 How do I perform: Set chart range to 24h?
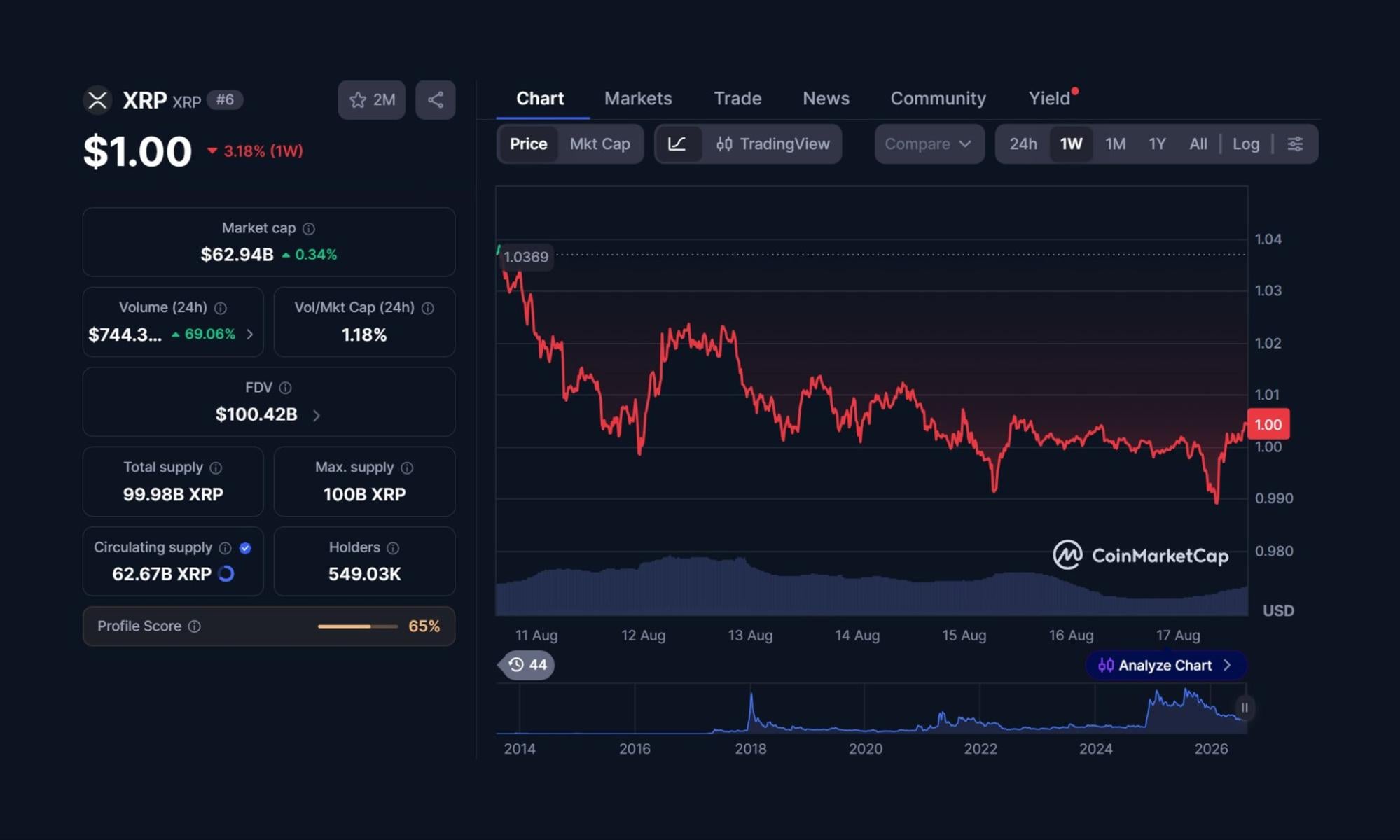click(1023, 144)
